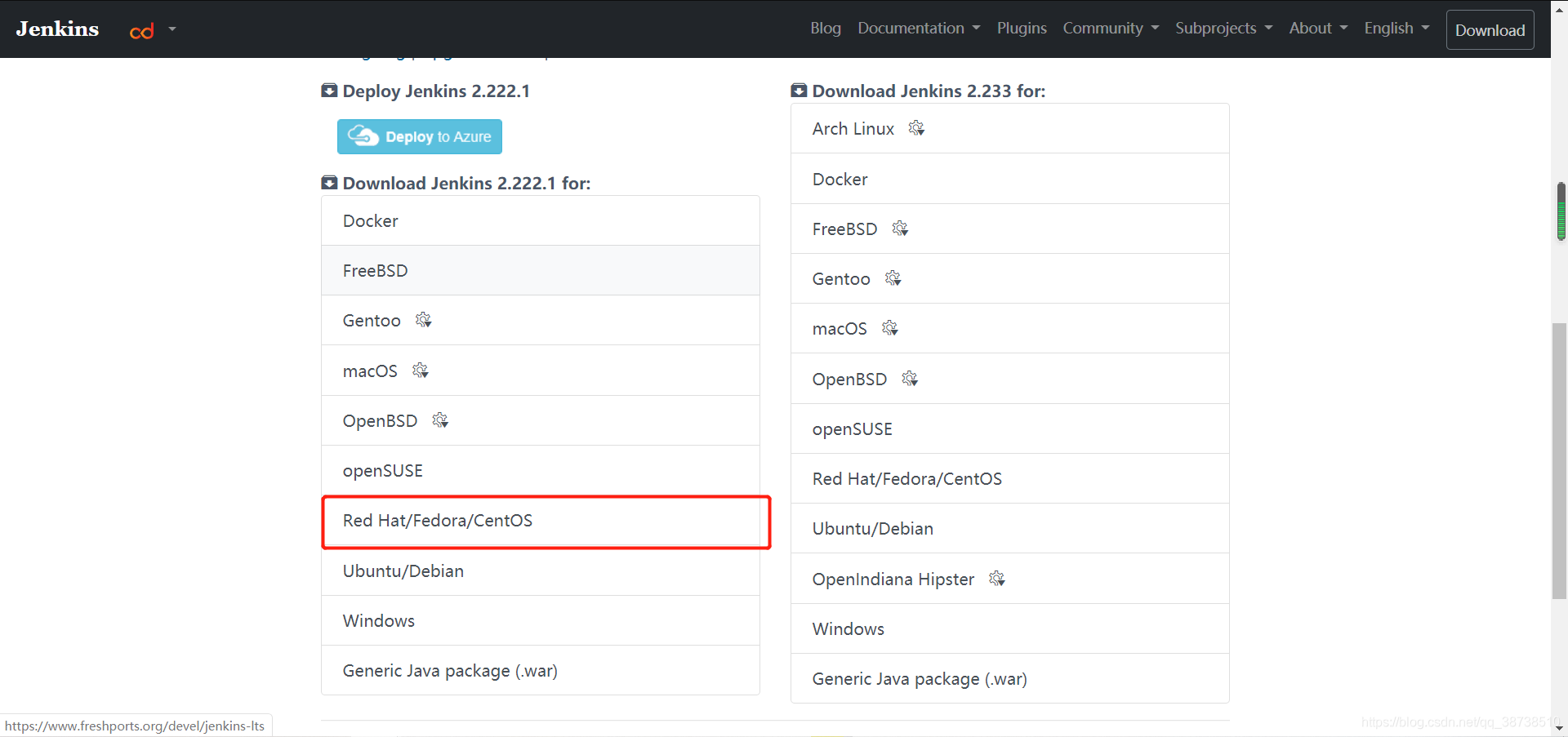Select Arch Linux under Jenkins 2.233
This screenshot has height=737, width=1568.
[x=1010, y=129]
